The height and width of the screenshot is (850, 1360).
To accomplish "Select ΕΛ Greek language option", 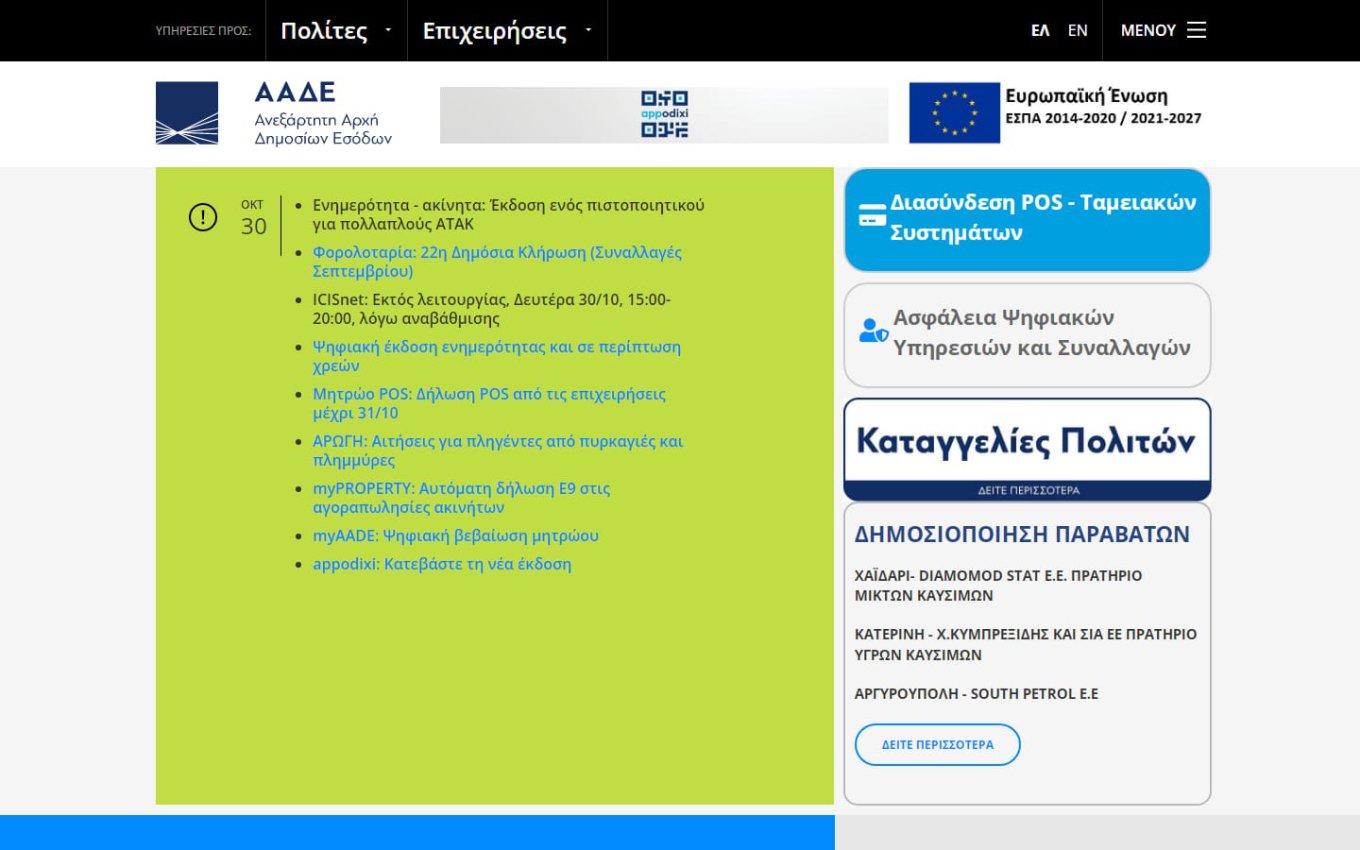I will (x=1040, y=31).
